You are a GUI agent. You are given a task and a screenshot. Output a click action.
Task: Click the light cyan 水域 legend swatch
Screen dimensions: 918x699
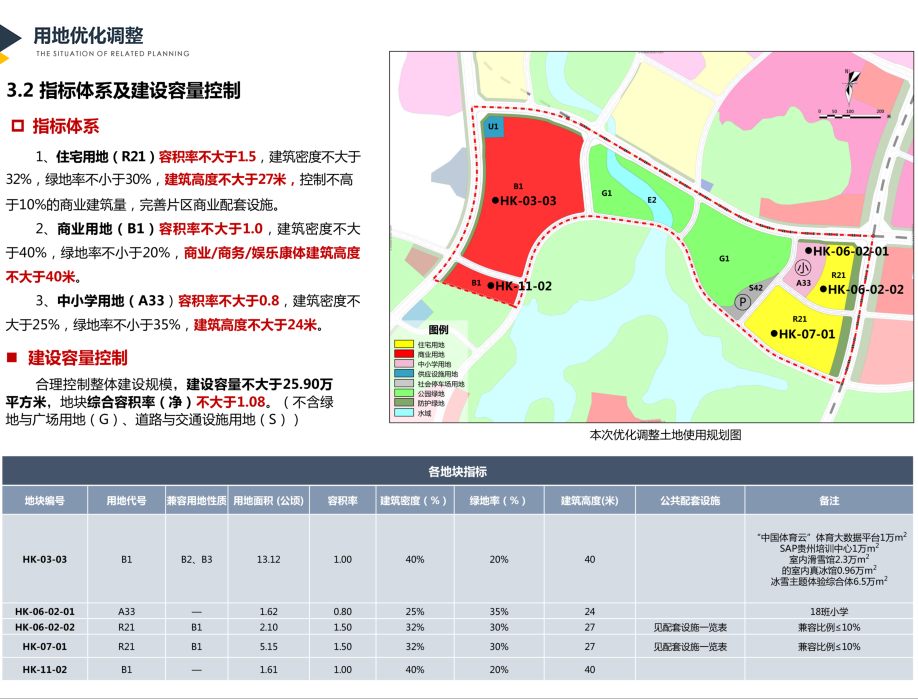tap(404, 413)
